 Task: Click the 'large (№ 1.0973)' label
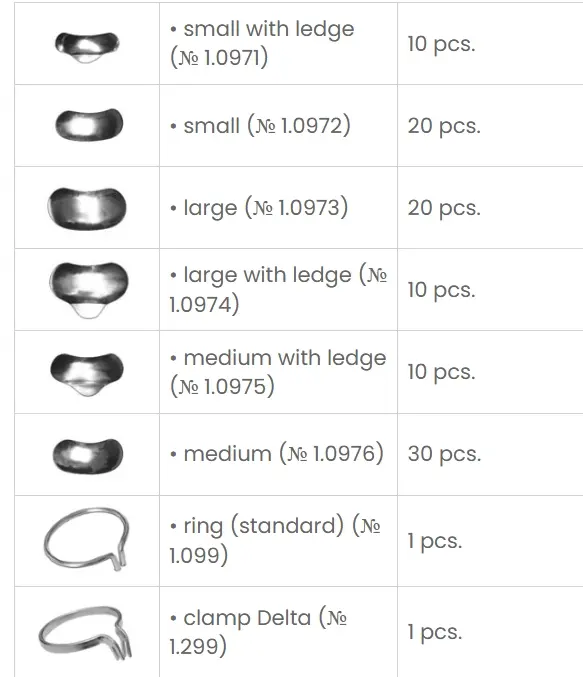[x=259, y=208]
